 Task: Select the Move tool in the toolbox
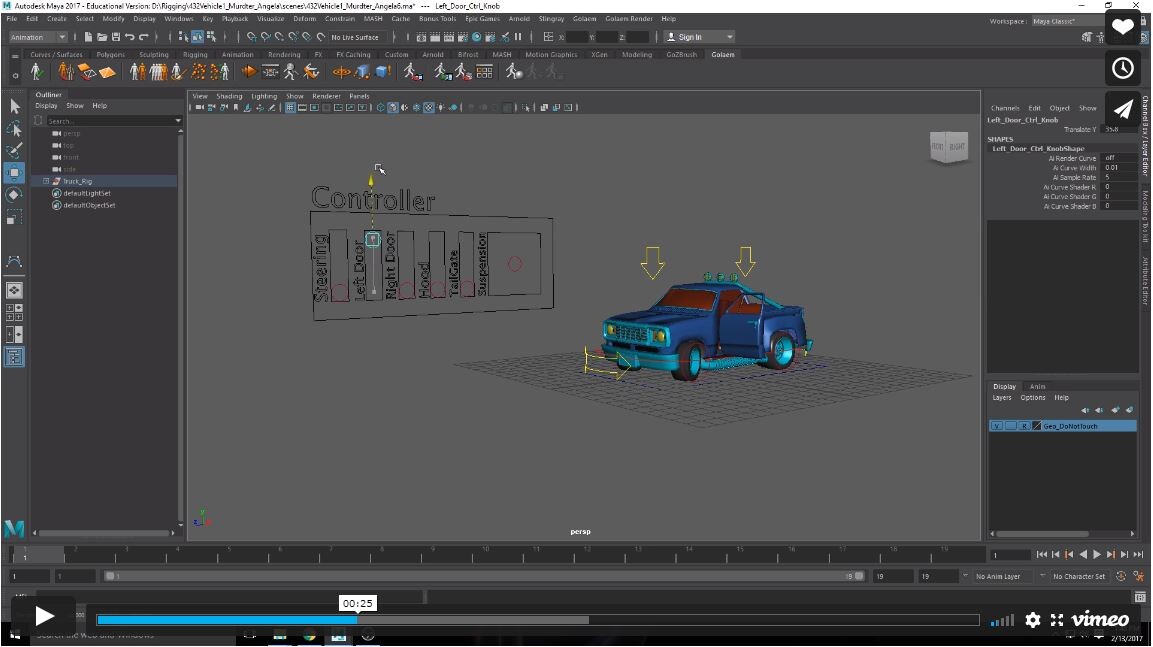(14, 172)
